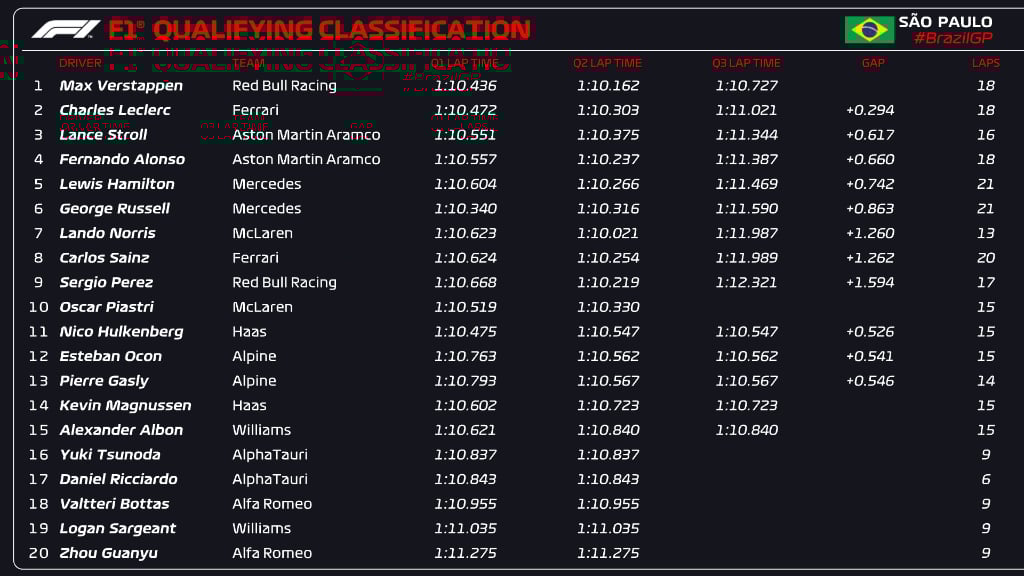Click Nico Hulkenberg's Haas team label
1024x576 pixels.
(x=249, y=332)
